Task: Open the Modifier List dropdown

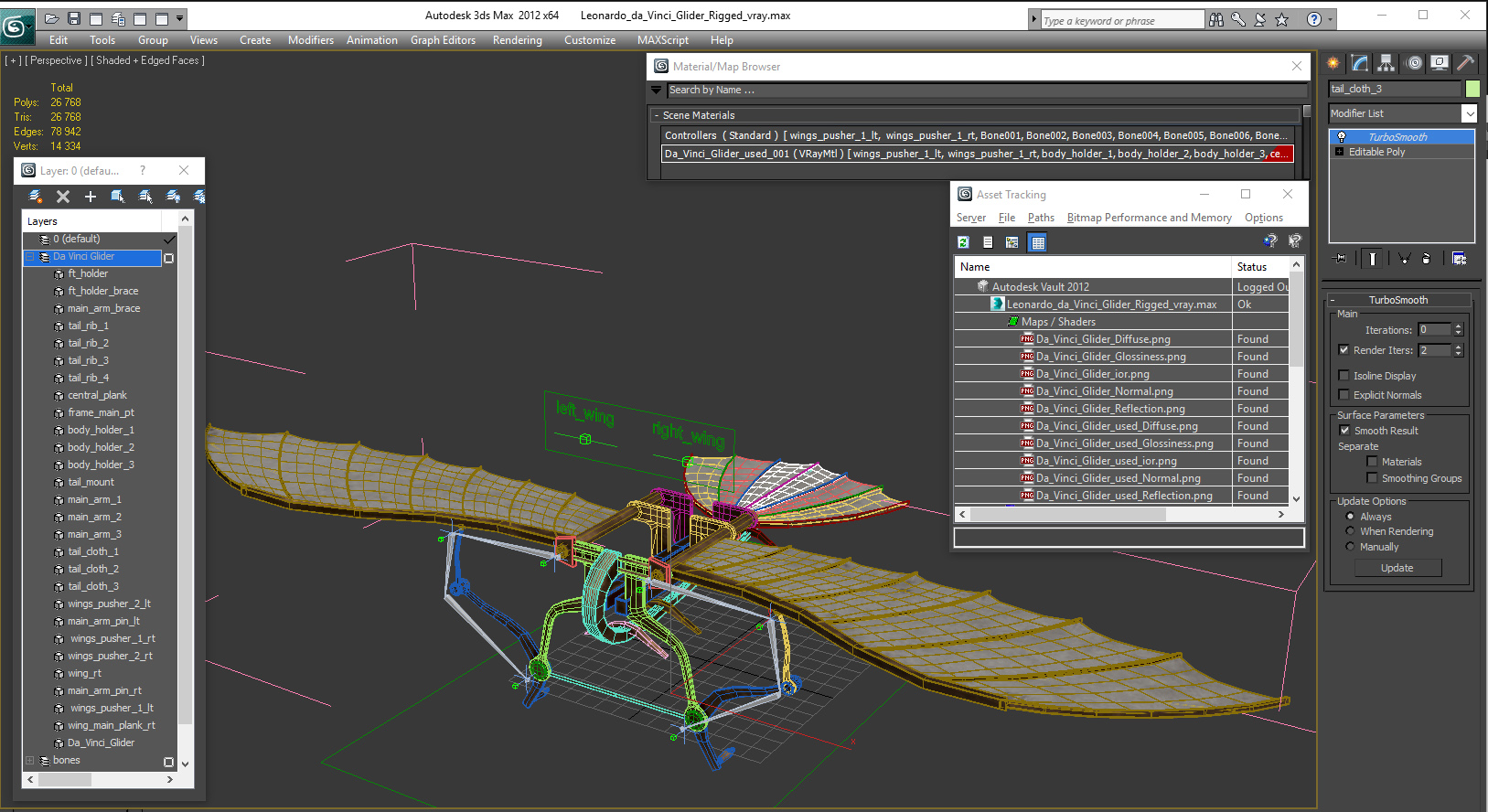Action: click(1469, 113)
